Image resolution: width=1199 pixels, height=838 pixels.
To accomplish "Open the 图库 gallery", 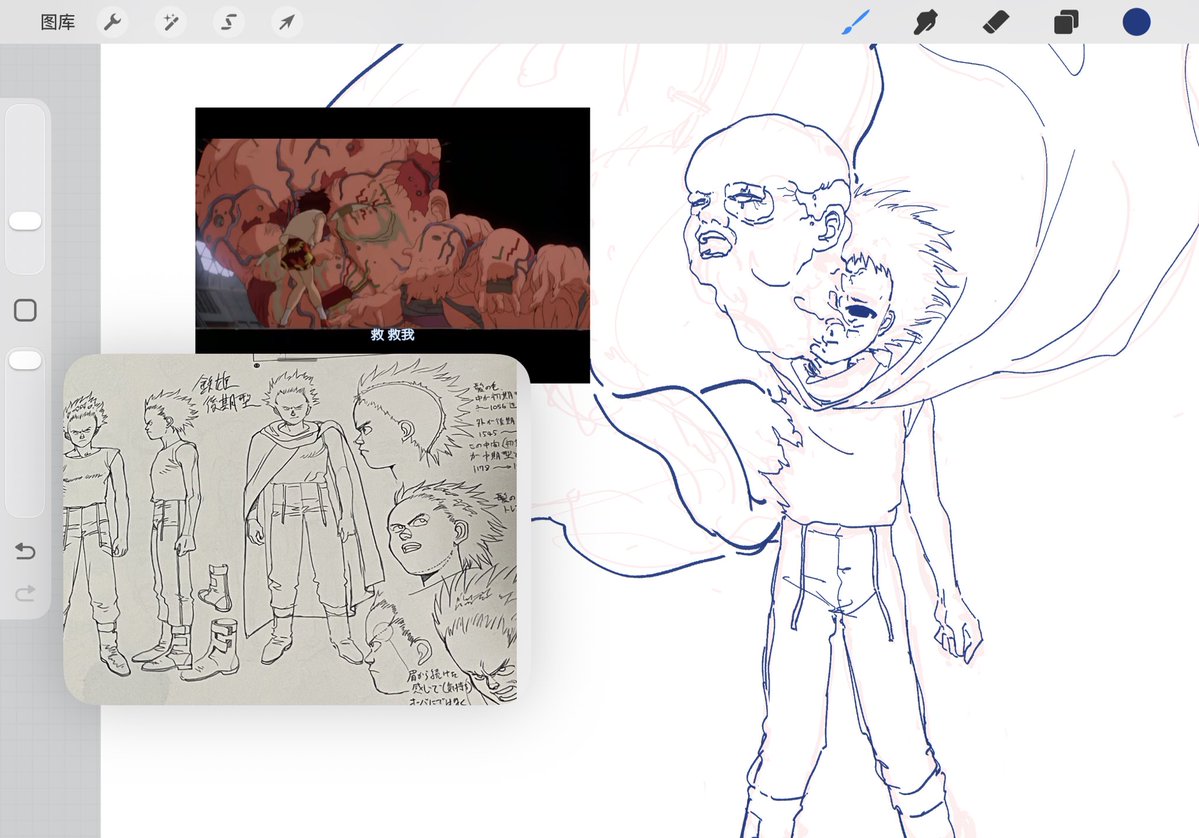I will (58, 22).
